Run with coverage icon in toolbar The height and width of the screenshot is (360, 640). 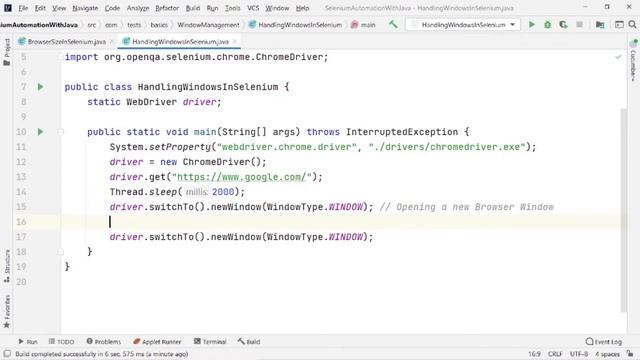pyautogui.click(x=563, y=24)
